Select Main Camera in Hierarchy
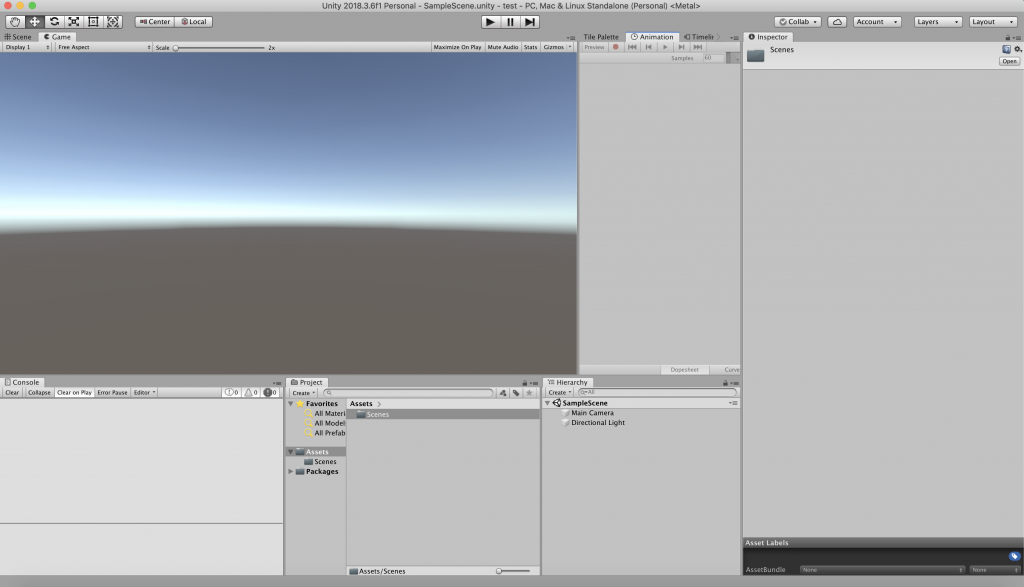Viewport: 1024px width, 587px height. [592, 413]
